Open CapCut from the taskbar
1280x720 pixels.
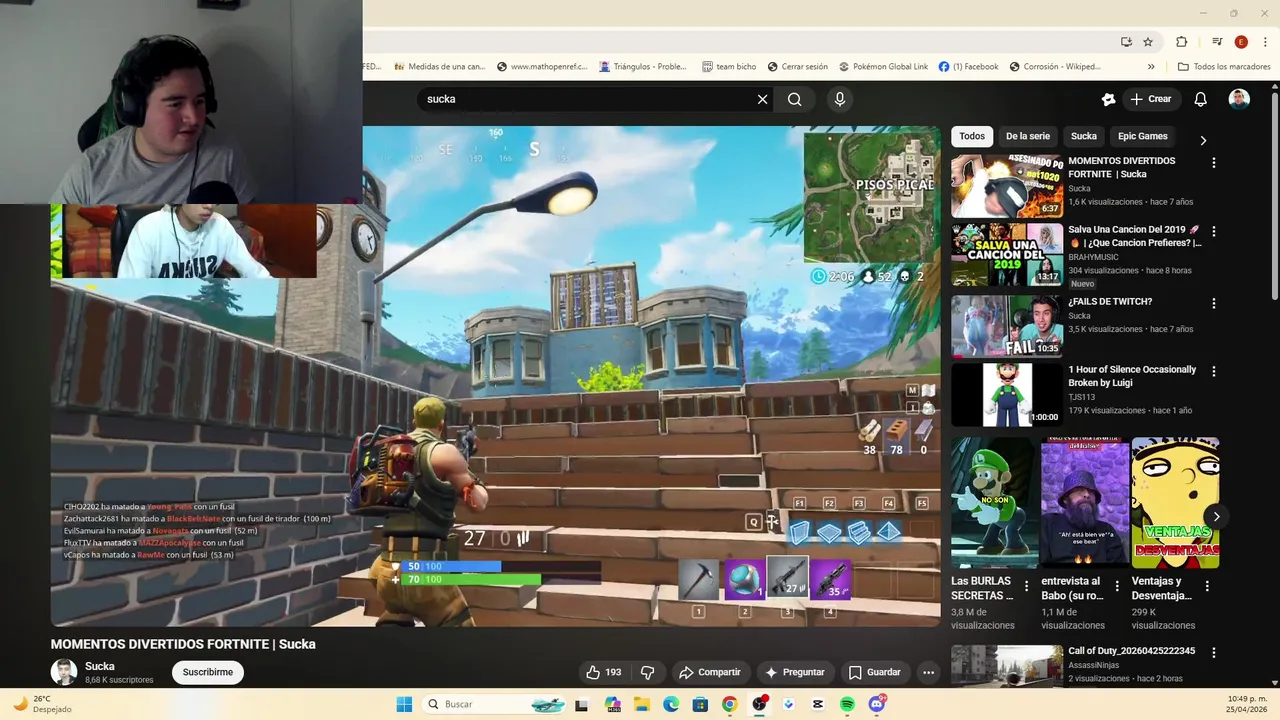pyautogui.click(x=818, y=704)
